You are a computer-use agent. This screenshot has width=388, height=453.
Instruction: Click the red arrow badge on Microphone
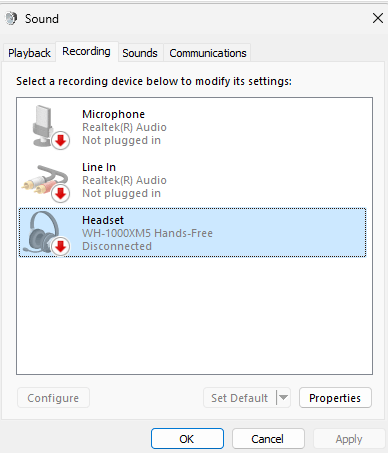[61, 141]
